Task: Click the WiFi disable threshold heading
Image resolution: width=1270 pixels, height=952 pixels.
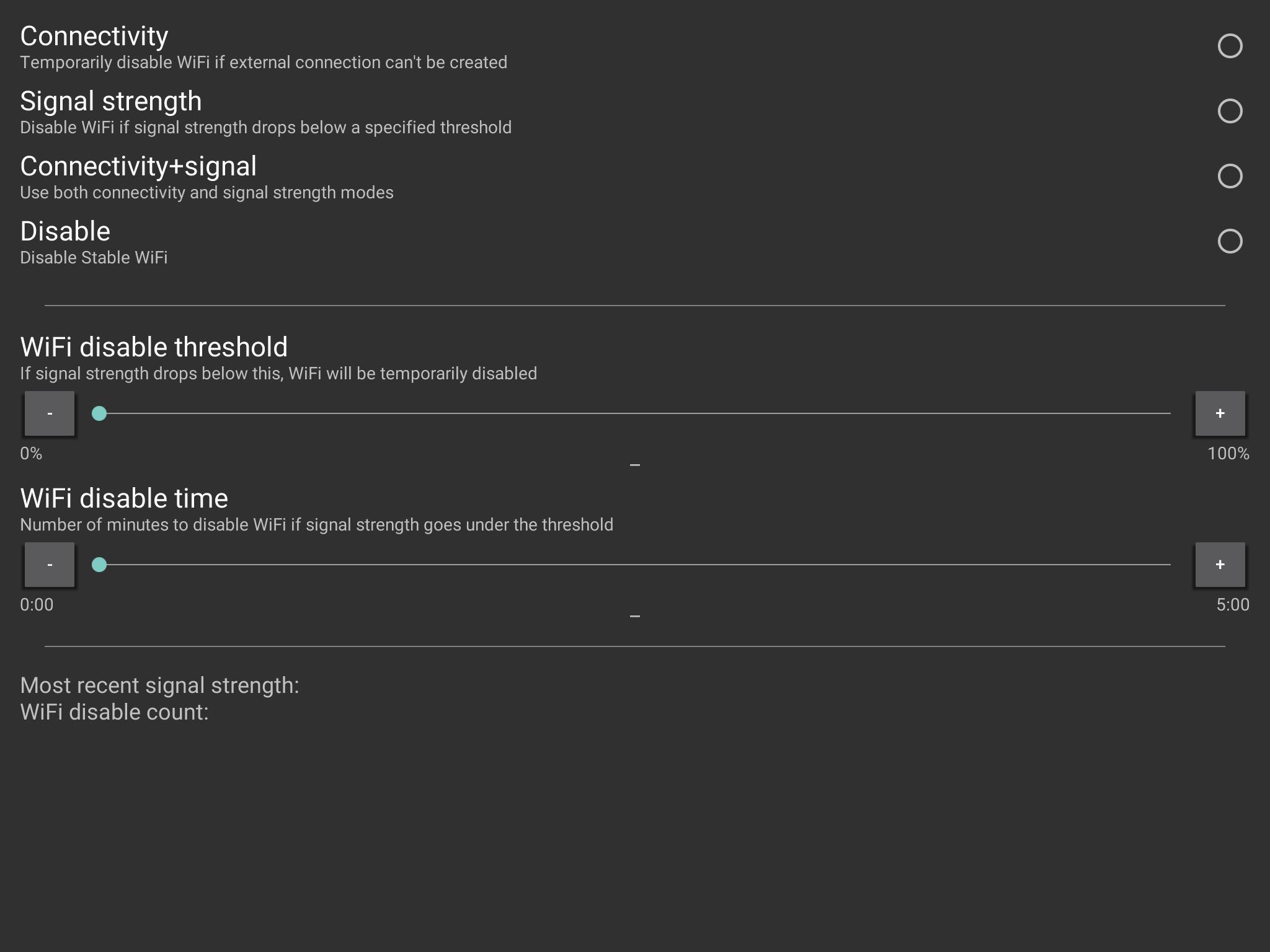Action: click(154, 347)
